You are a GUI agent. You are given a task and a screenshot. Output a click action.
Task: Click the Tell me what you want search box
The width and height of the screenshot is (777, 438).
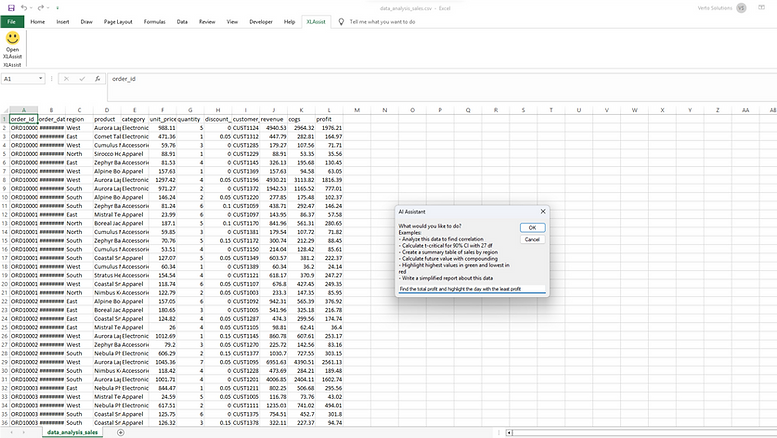[x=383, y=22]
